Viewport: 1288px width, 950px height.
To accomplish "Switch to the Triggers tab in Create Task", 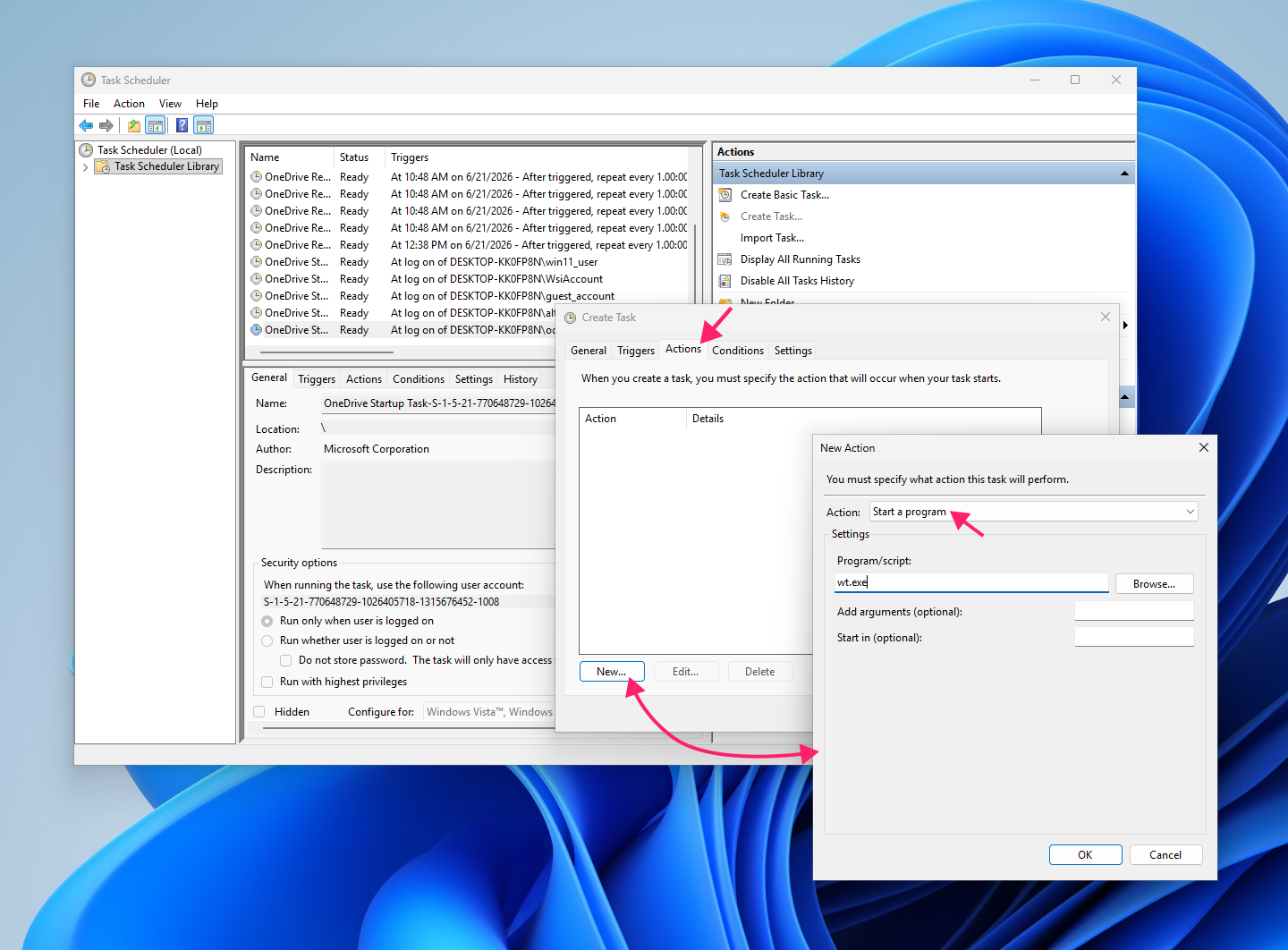I will [636, 351].
